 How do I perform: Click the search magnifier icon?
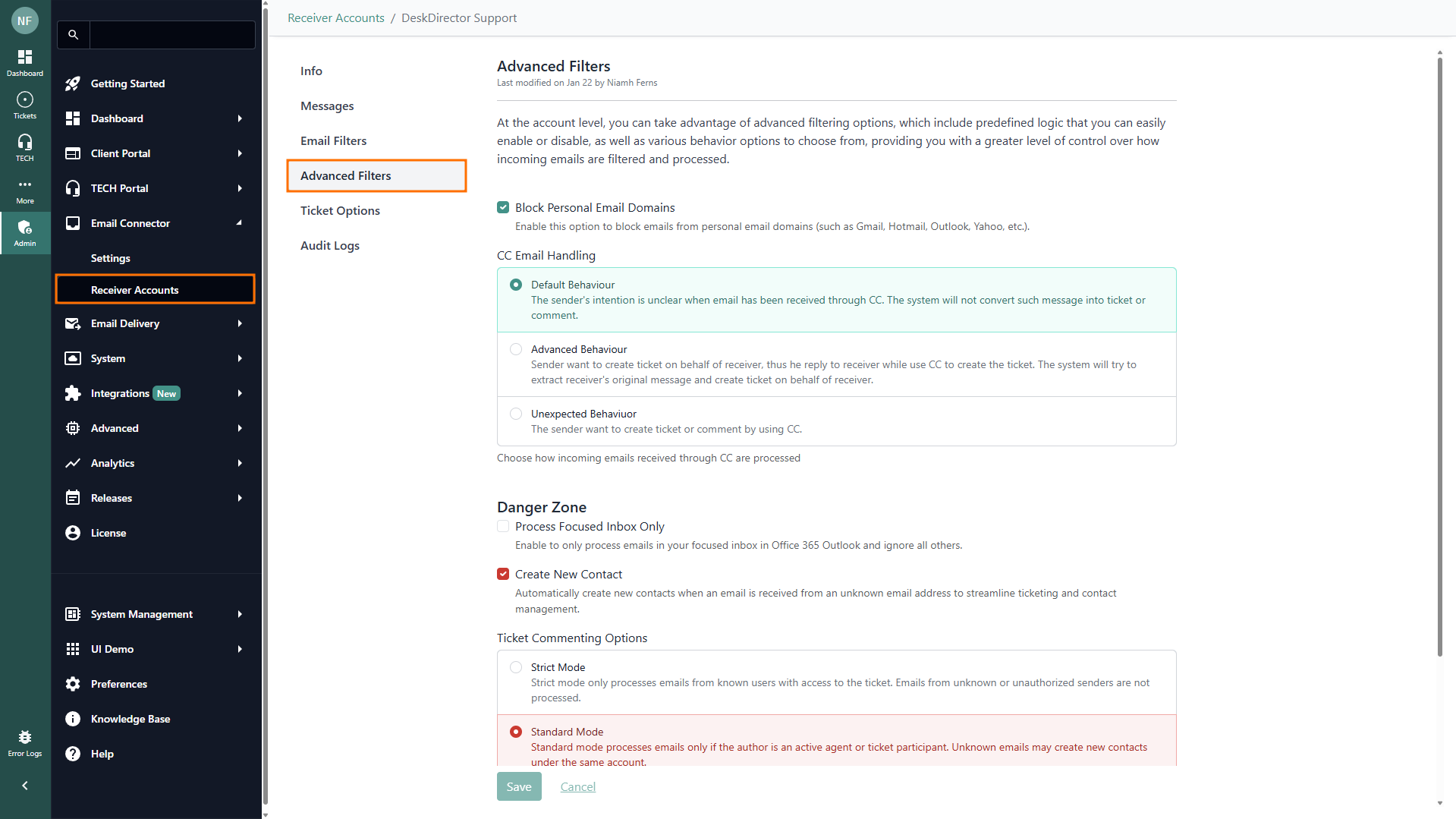coord(74,35)
